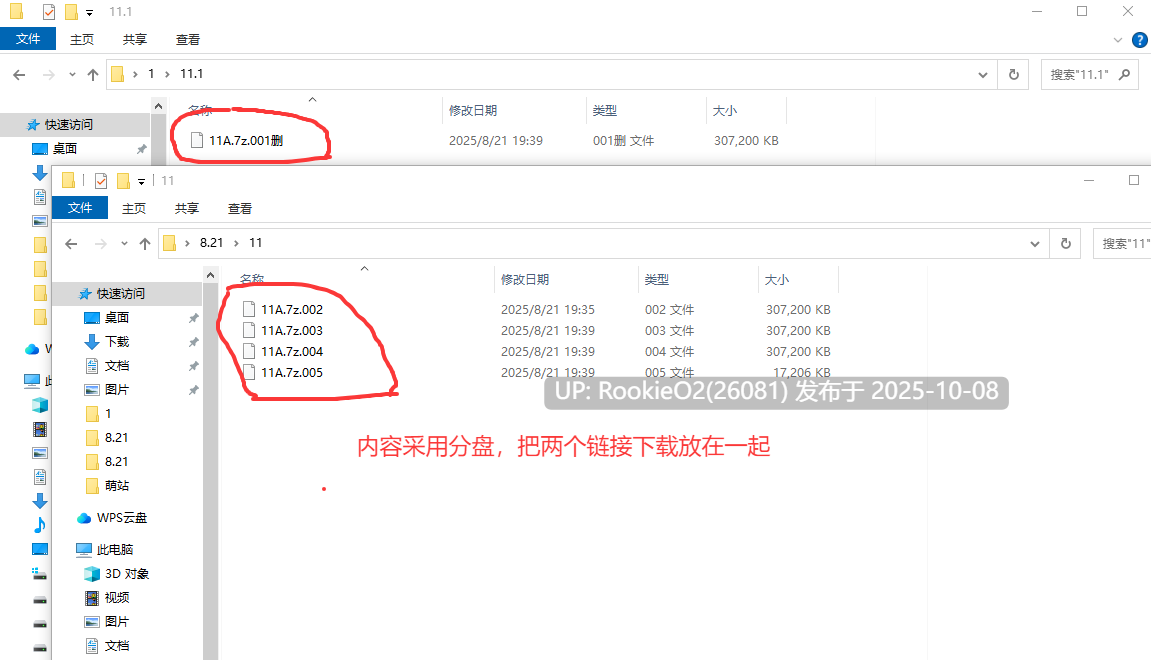This screenshot has width=1151, height=660.
Task: Select the file 11A.7z.005
Action: click(291, 373)
